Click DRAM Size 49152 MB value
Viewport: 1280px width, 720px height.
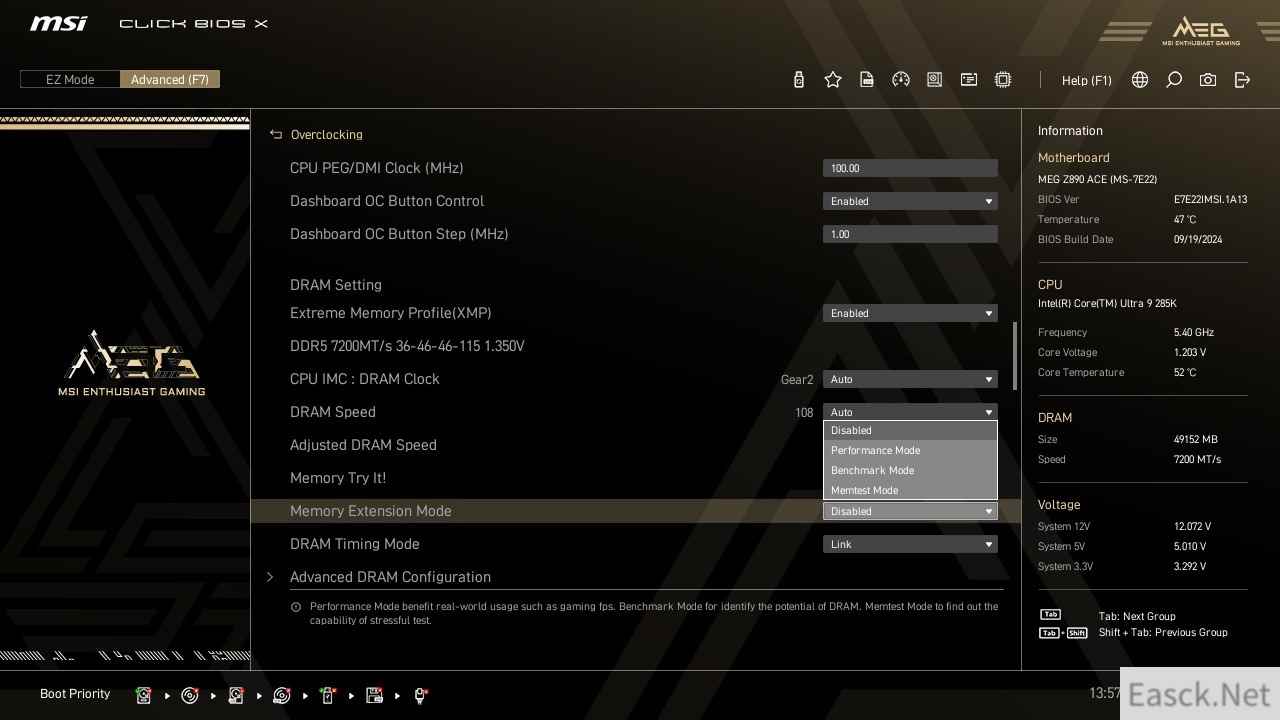1196,440
